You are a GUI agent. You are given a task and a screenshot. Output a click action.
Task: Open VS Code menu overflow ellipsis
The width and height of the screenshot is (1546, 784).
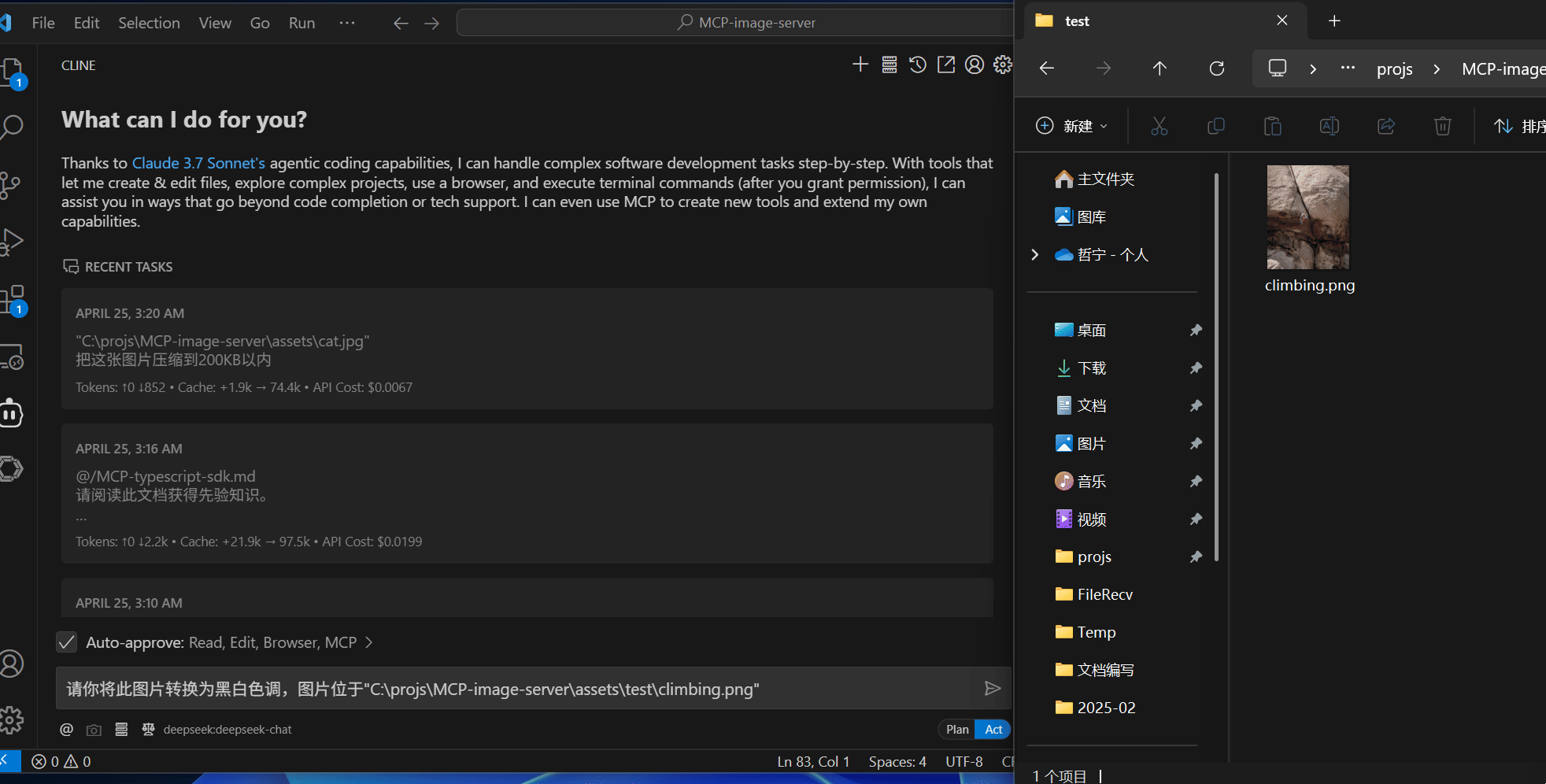tap(347, 23)
